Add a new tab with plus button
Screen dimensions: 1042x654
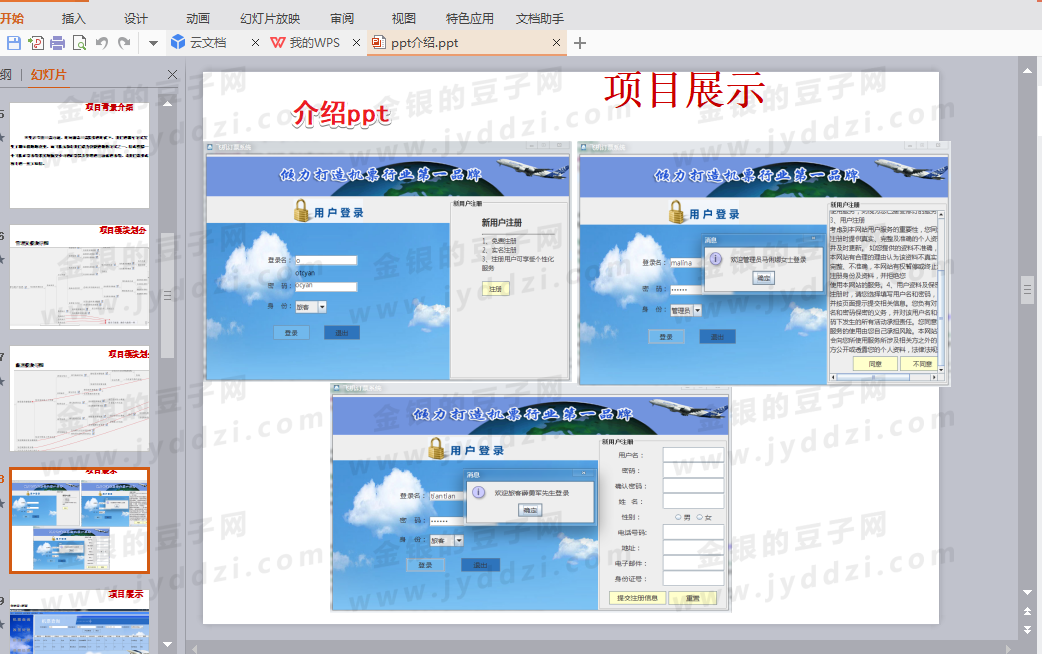tap(579, 43)
